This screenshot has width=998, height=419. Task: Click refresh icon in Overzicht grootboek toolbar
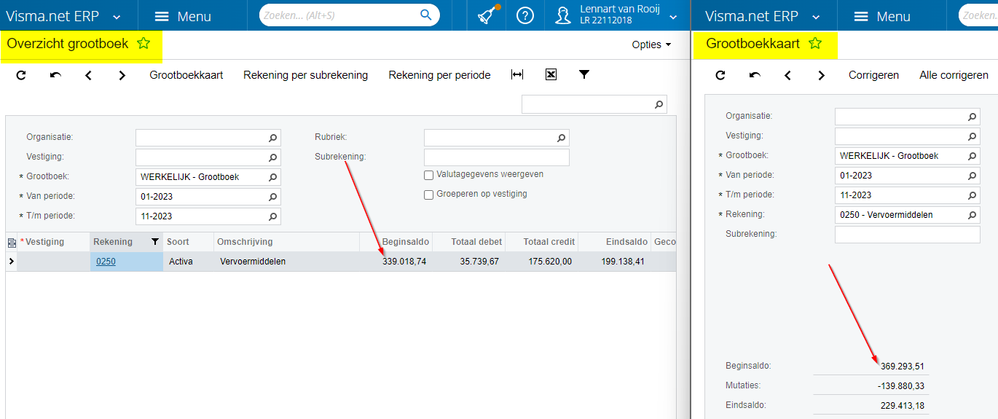pos(21,75)
